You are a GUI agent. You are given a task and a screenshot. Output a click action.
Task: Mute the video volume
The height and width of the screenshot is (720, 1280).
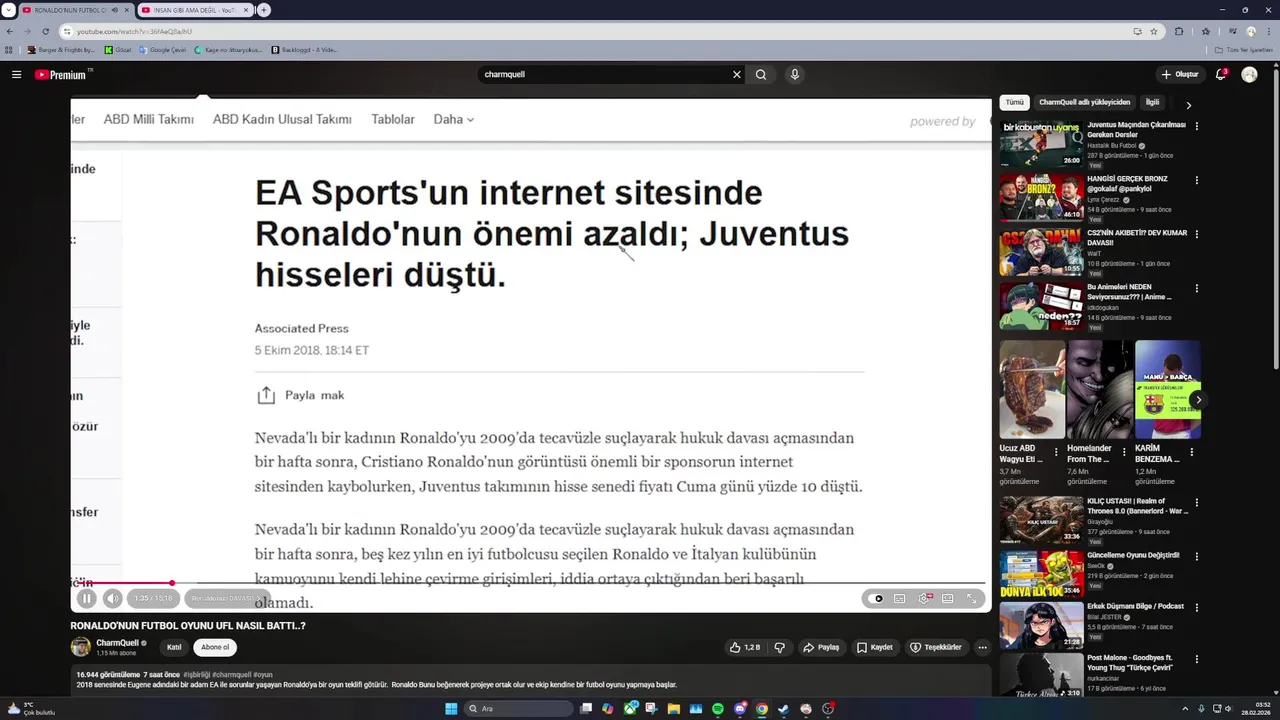pyautogui.click(x=113, y=598)
